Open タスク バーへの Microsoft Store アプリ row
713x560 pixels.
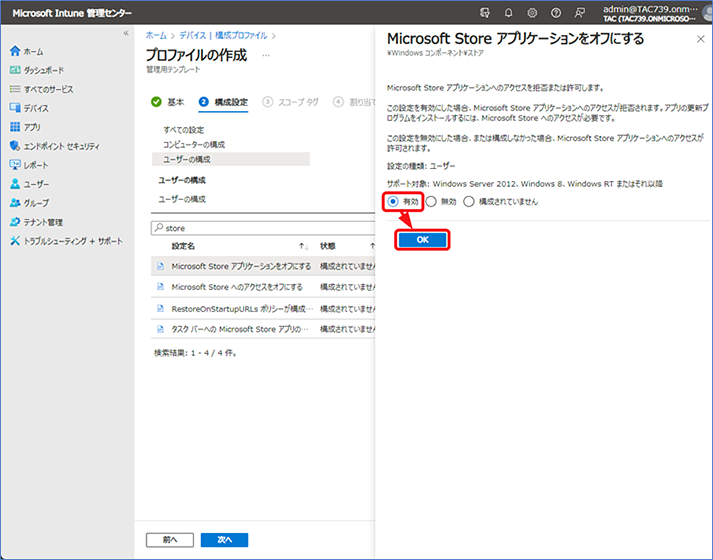click(x=263, y=329)
